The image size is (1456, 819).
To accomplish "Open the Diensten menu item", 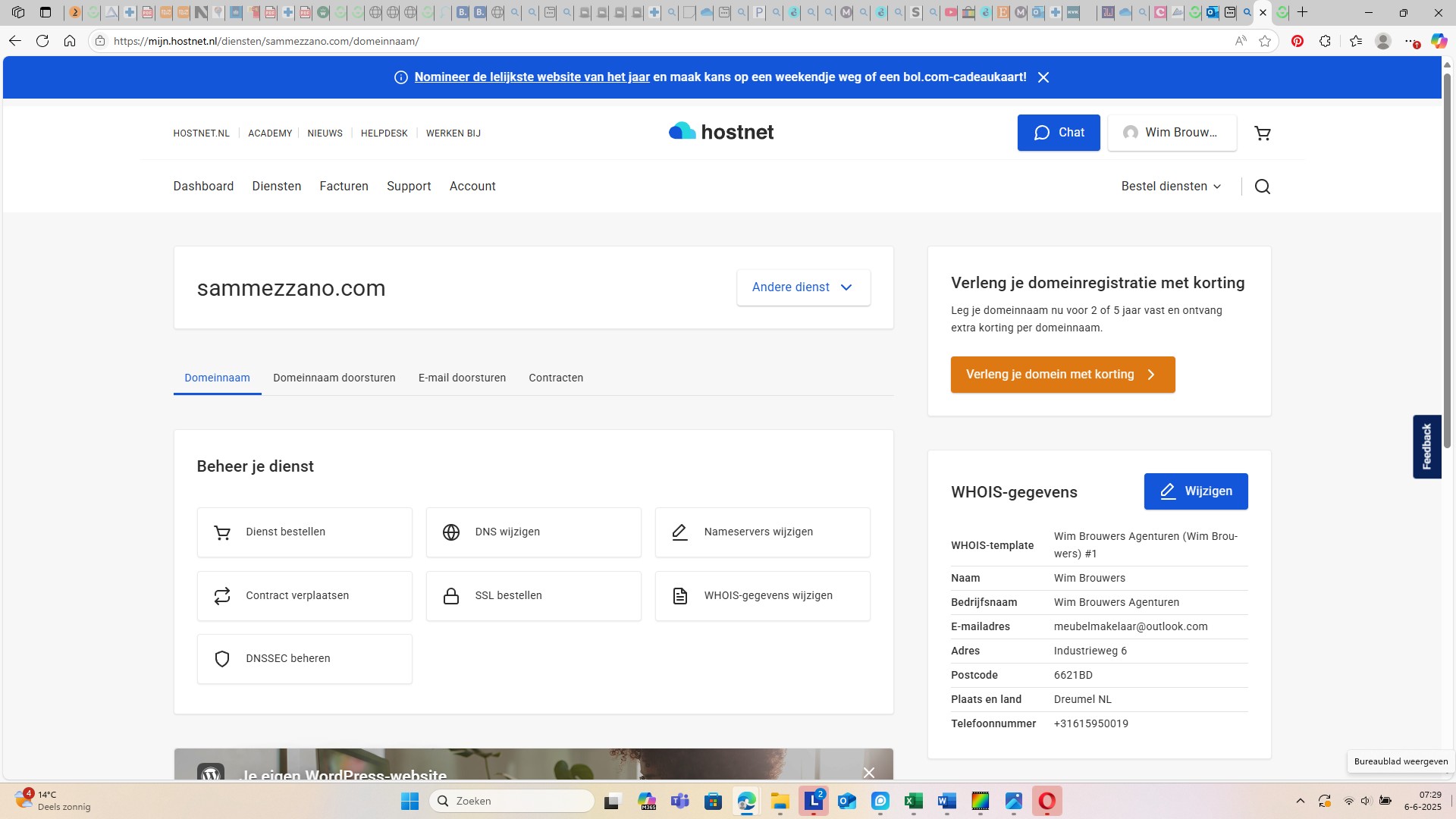I will pyautogui.click(x=277, y=187).
